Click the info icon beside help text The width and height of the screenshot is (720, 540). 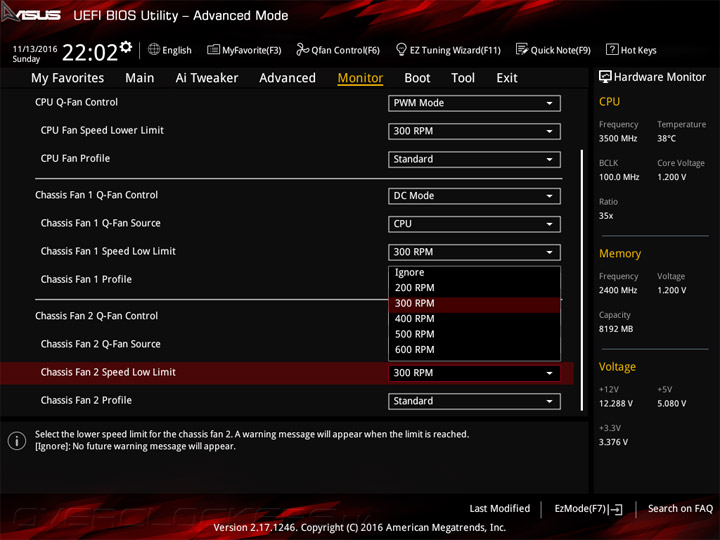click(17, 441)
